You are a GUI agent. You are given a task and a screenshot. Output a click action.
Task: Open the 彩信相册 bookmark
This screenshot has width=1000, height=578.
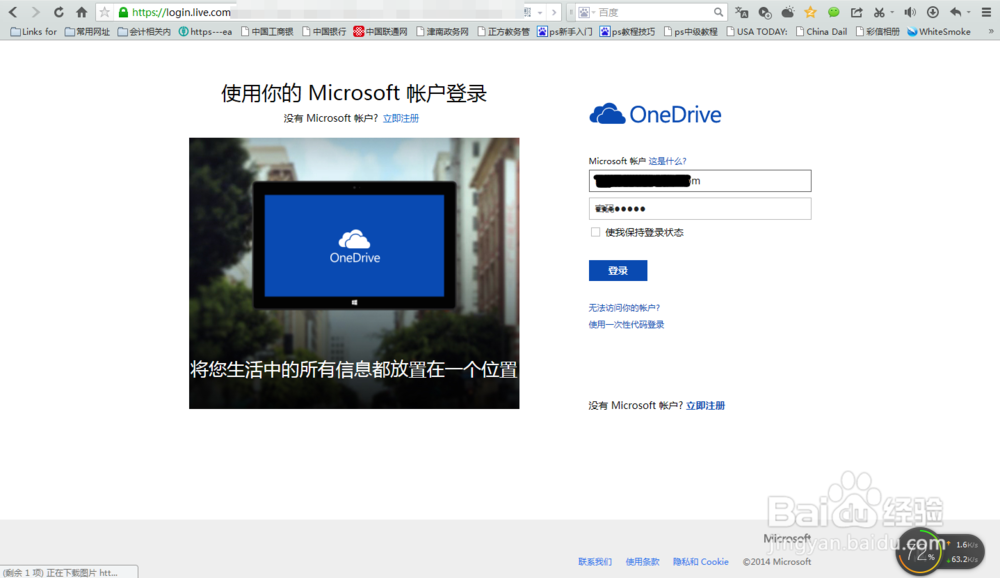[x=877, y=31]
